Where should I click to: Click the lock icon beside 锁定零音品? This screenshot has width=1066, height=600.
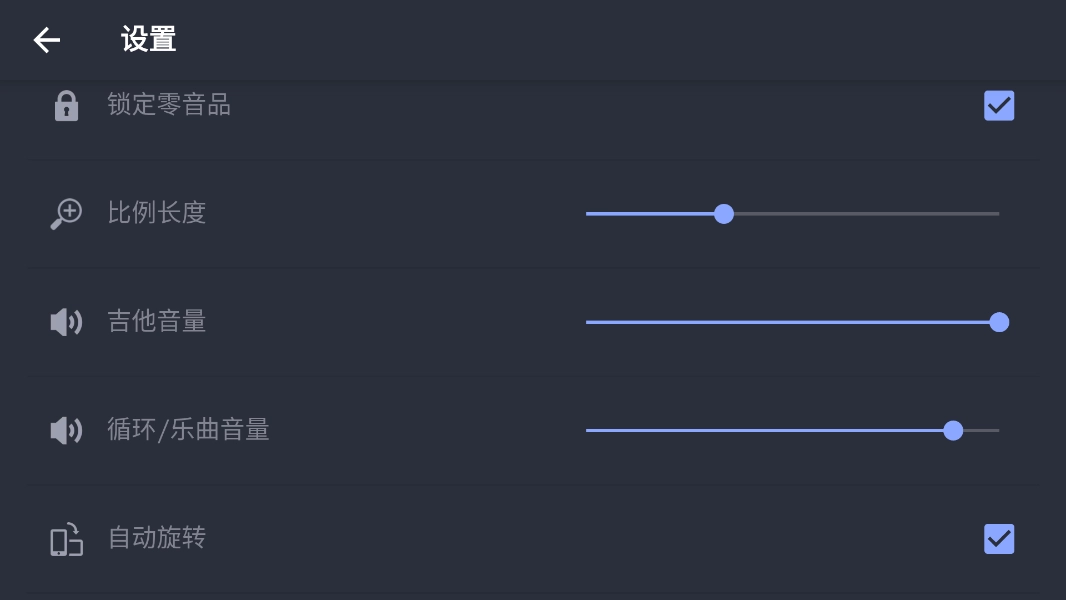pyautogui.click(x=66, y=105)
